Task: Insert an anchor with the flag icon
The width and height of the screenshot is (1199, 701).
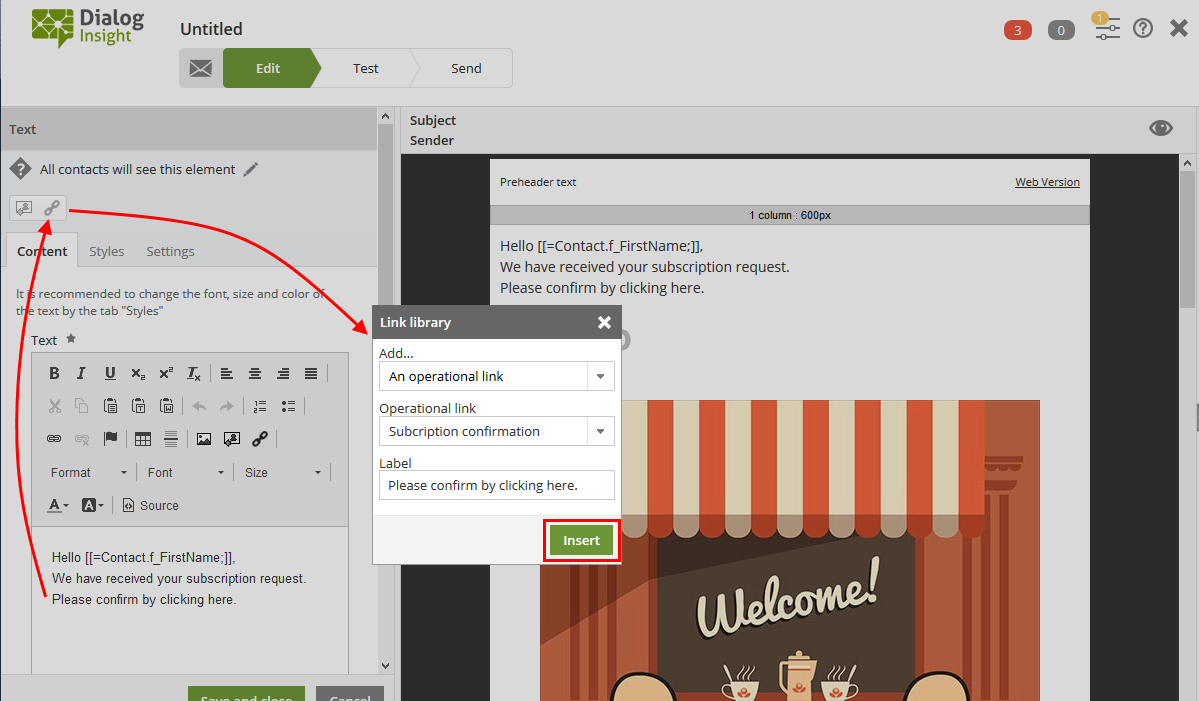Action: 110,439
